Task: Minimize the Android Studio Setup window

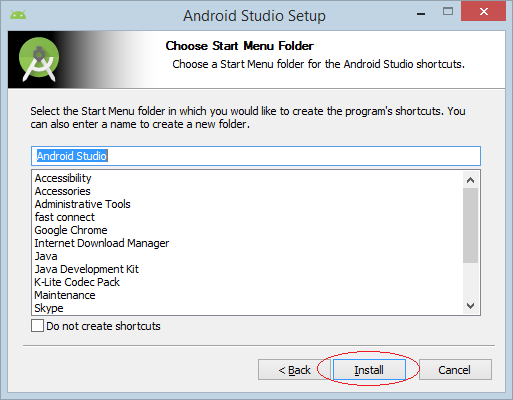Action: click(x=421, y=14)
